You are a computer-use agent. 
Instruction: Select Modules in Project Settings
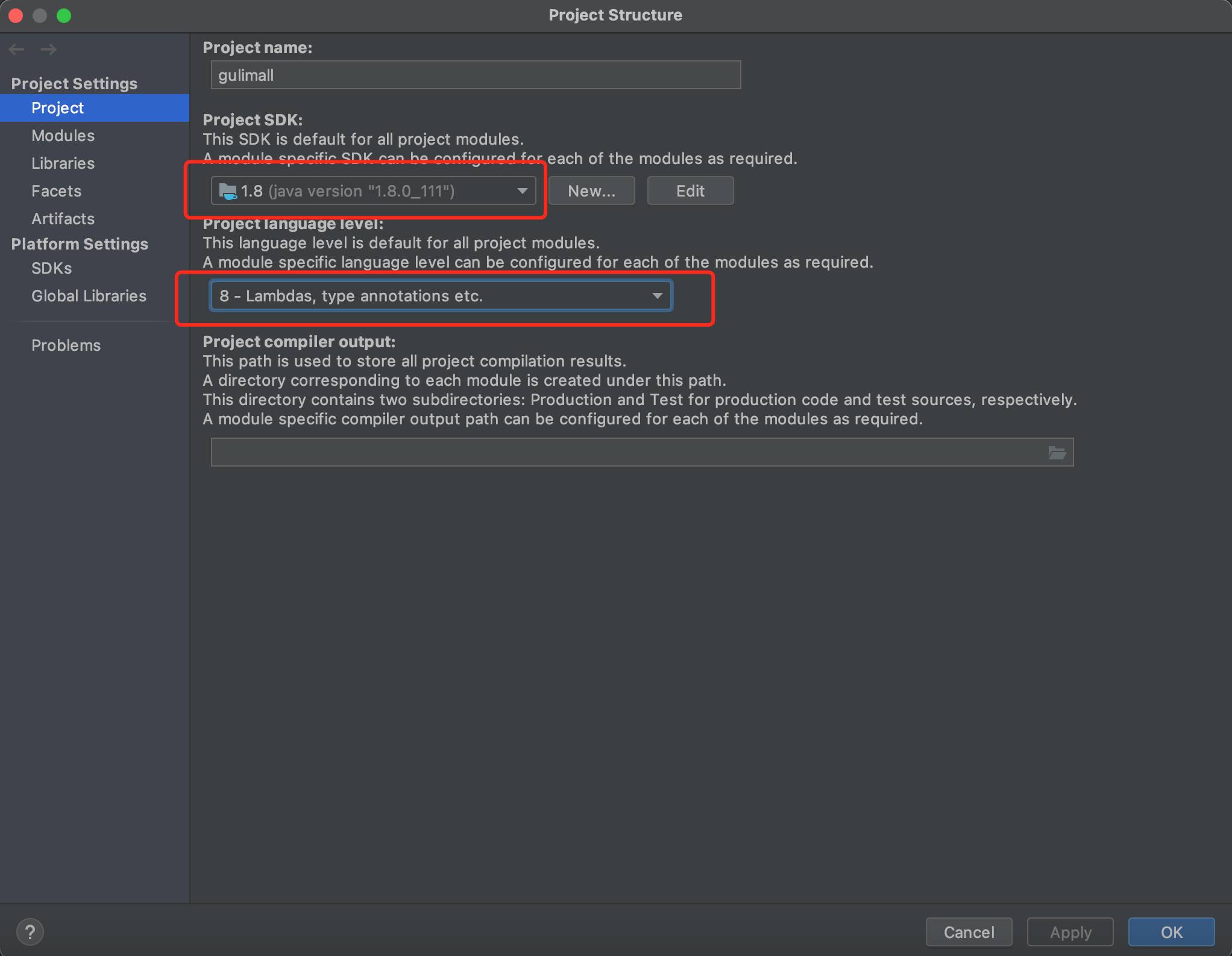[x=63, y=136]
